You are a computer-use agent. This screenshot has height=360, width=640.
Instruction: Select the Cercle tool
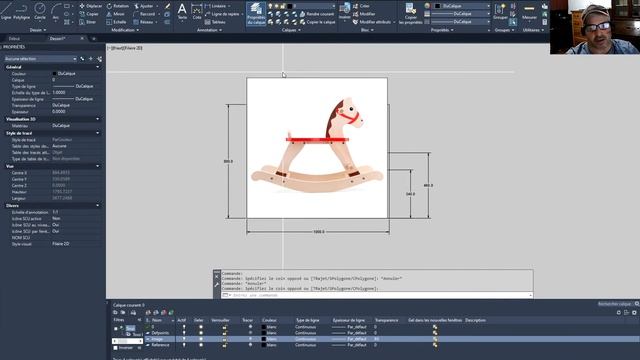(x=40, y=11)
